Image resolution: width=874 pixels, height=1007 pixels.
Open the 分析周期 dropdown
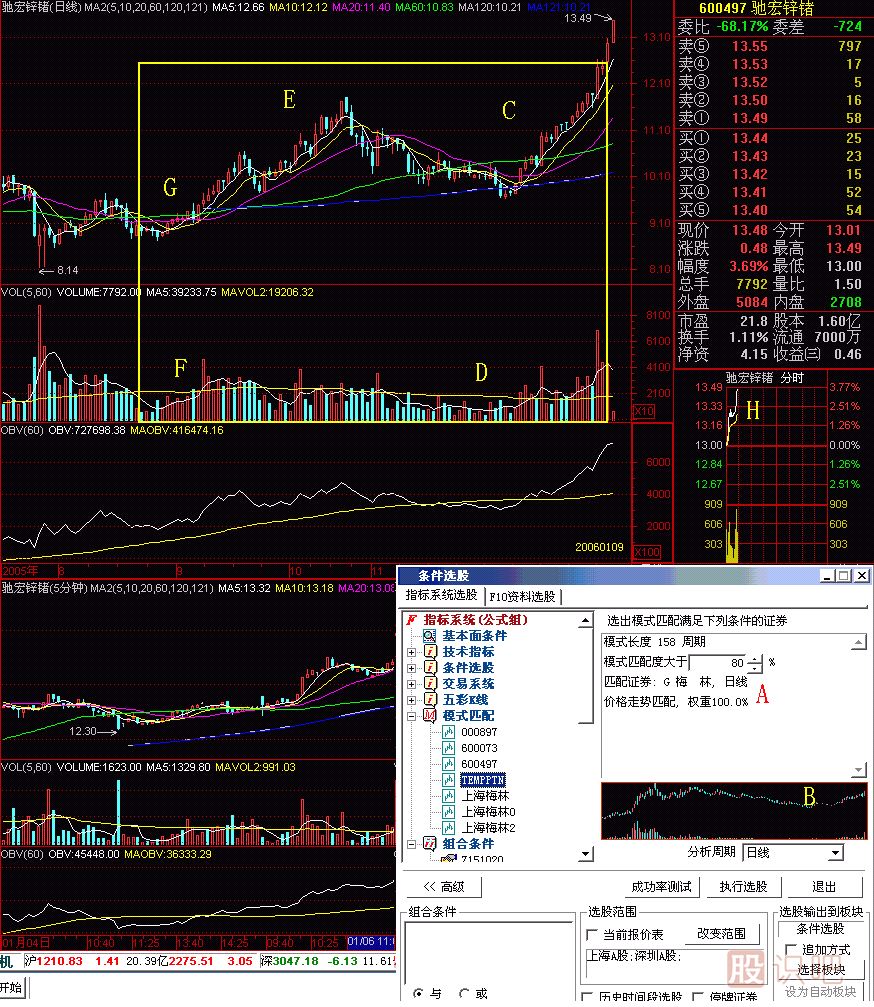point(835,853)
